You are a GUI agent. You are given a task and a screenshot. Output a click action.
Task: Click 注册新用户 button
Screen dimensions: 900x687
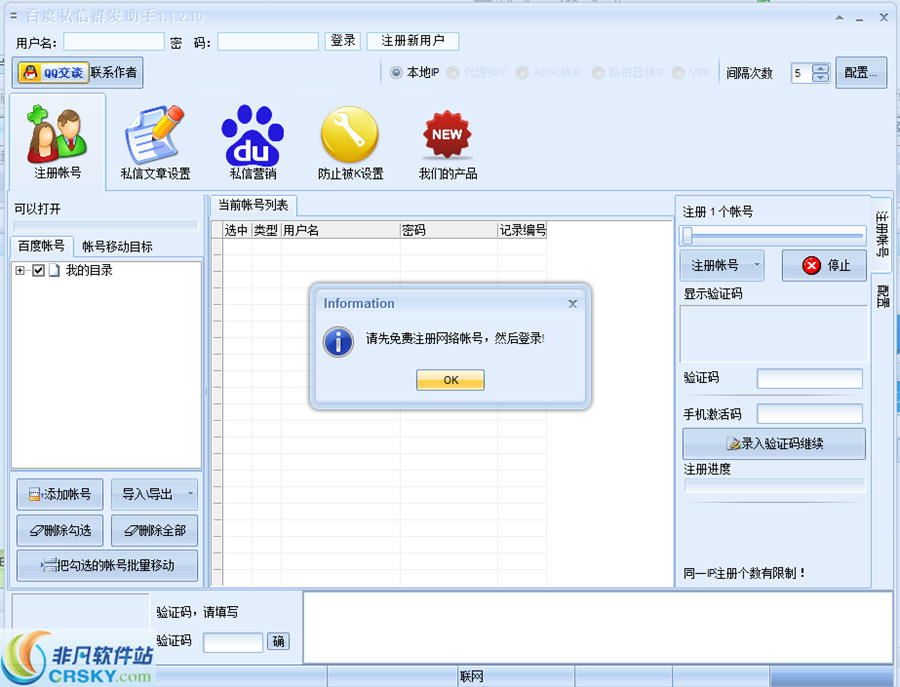click(413, 41)
